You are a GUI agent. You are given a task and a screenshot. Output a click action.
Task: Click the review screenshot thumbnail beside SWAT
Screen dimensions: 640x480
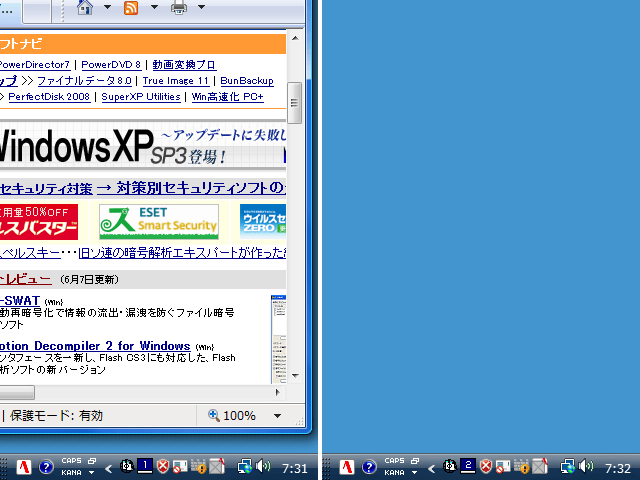coord(278,339)
